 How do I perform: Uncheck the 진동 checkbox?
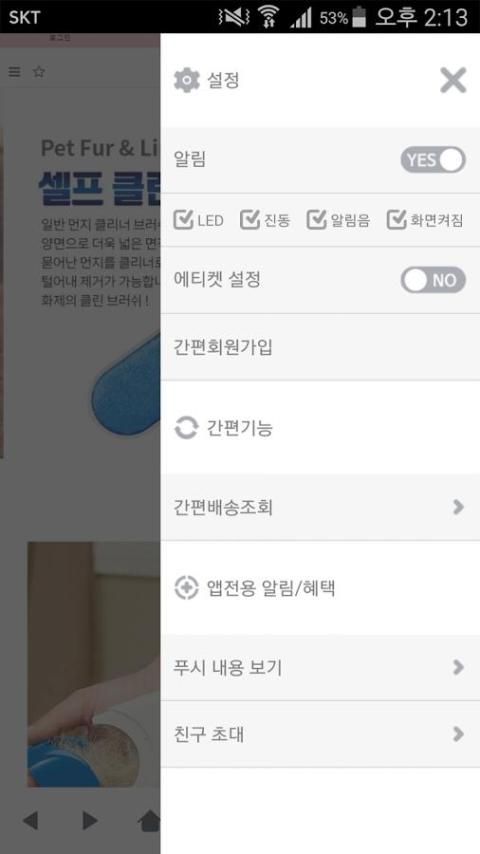pyautogui.click(x=250, y=219)
